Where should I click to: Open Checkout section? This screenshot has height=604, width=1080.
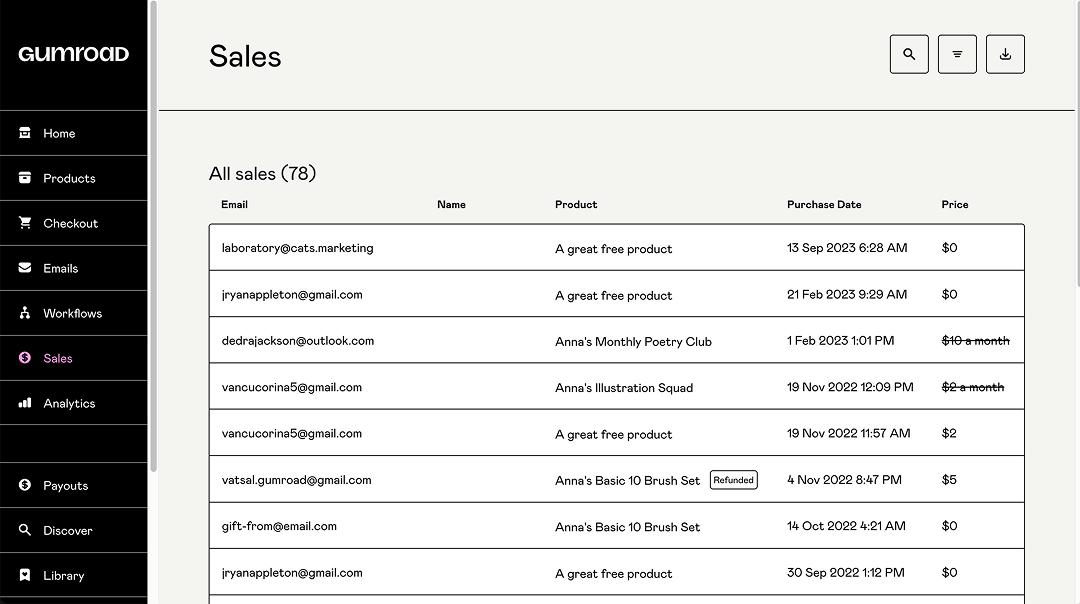(74, 223)
